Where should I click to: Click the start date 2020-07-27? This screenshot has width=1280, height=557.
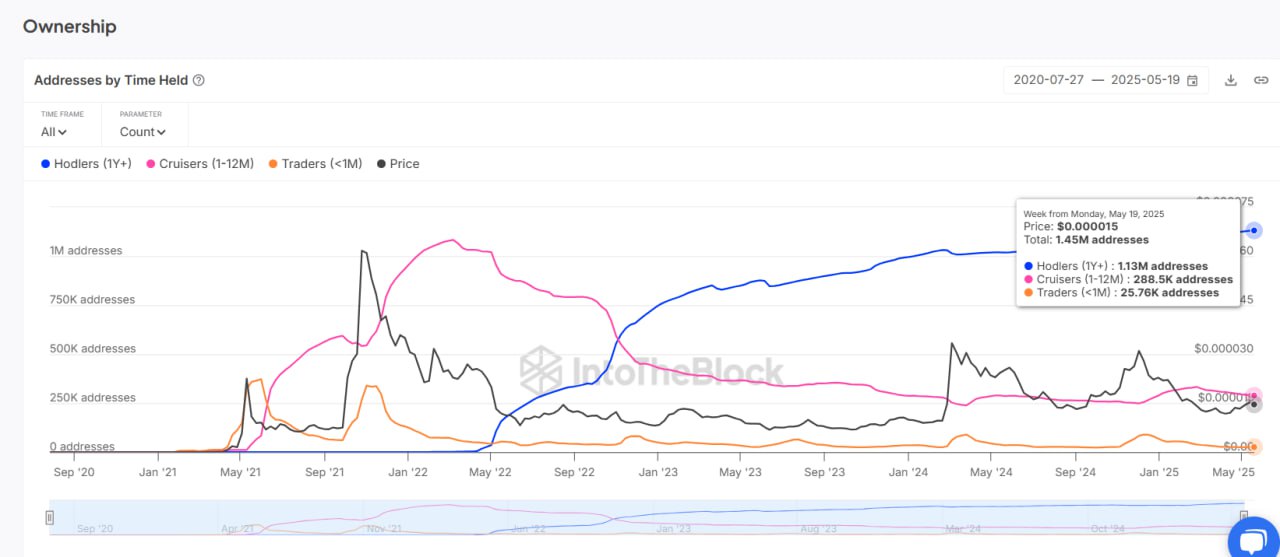(x=1047, y=80)
